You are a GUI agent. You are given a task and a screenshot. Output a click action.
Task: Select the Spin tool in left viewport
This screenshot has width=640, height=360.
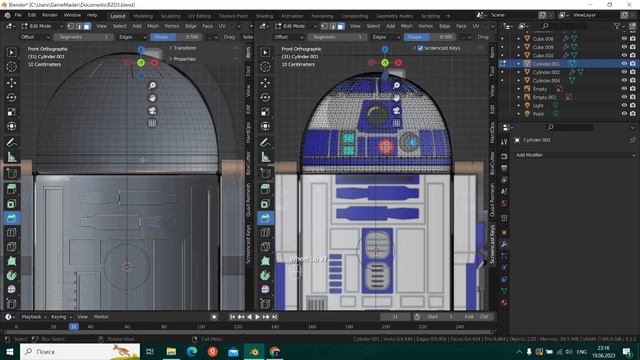(x=11, y=276)
